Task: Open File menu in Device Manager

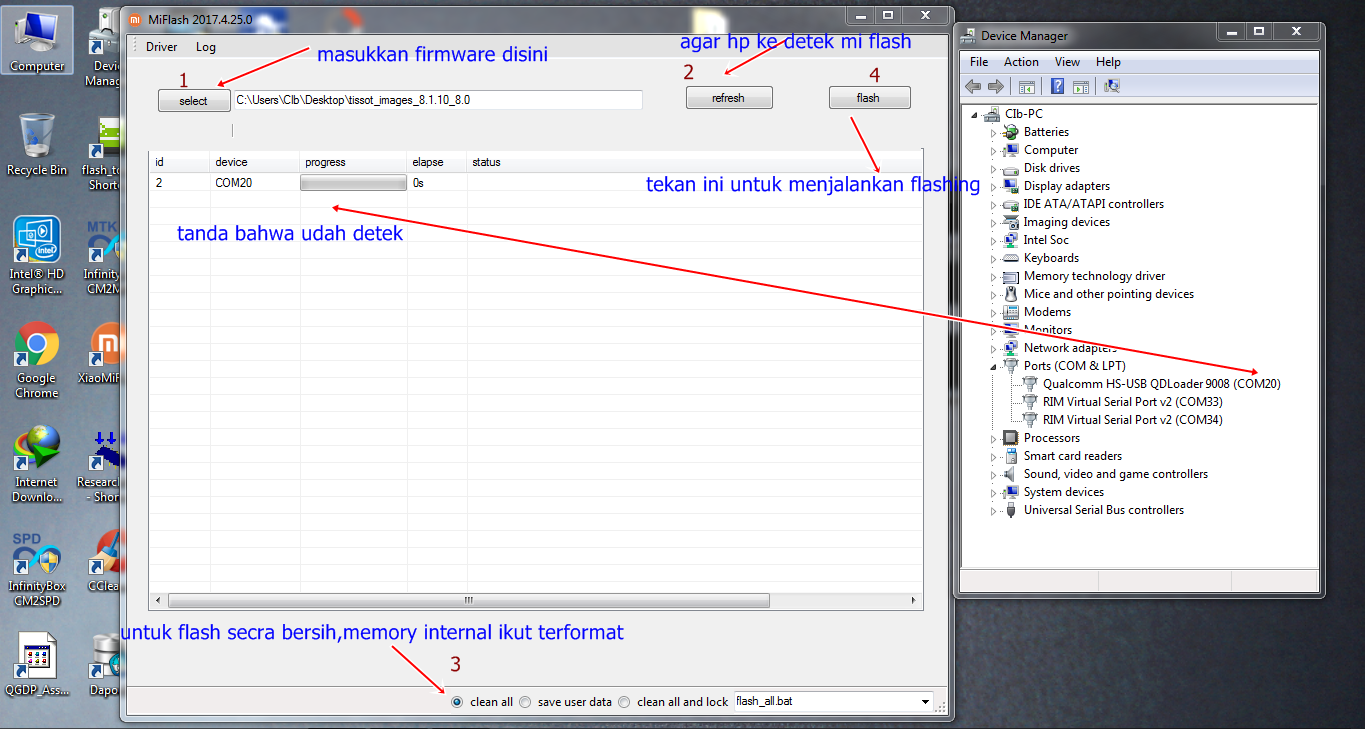Action: tap(979, 62)
